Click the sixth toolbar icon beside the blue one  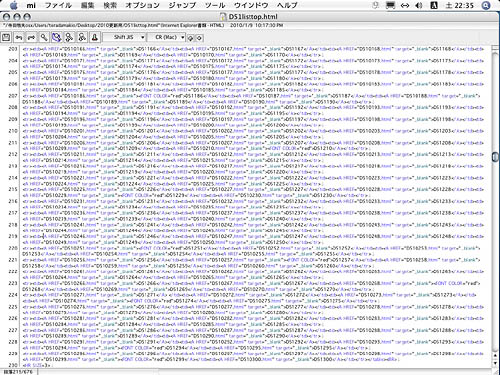click(69, 37)
